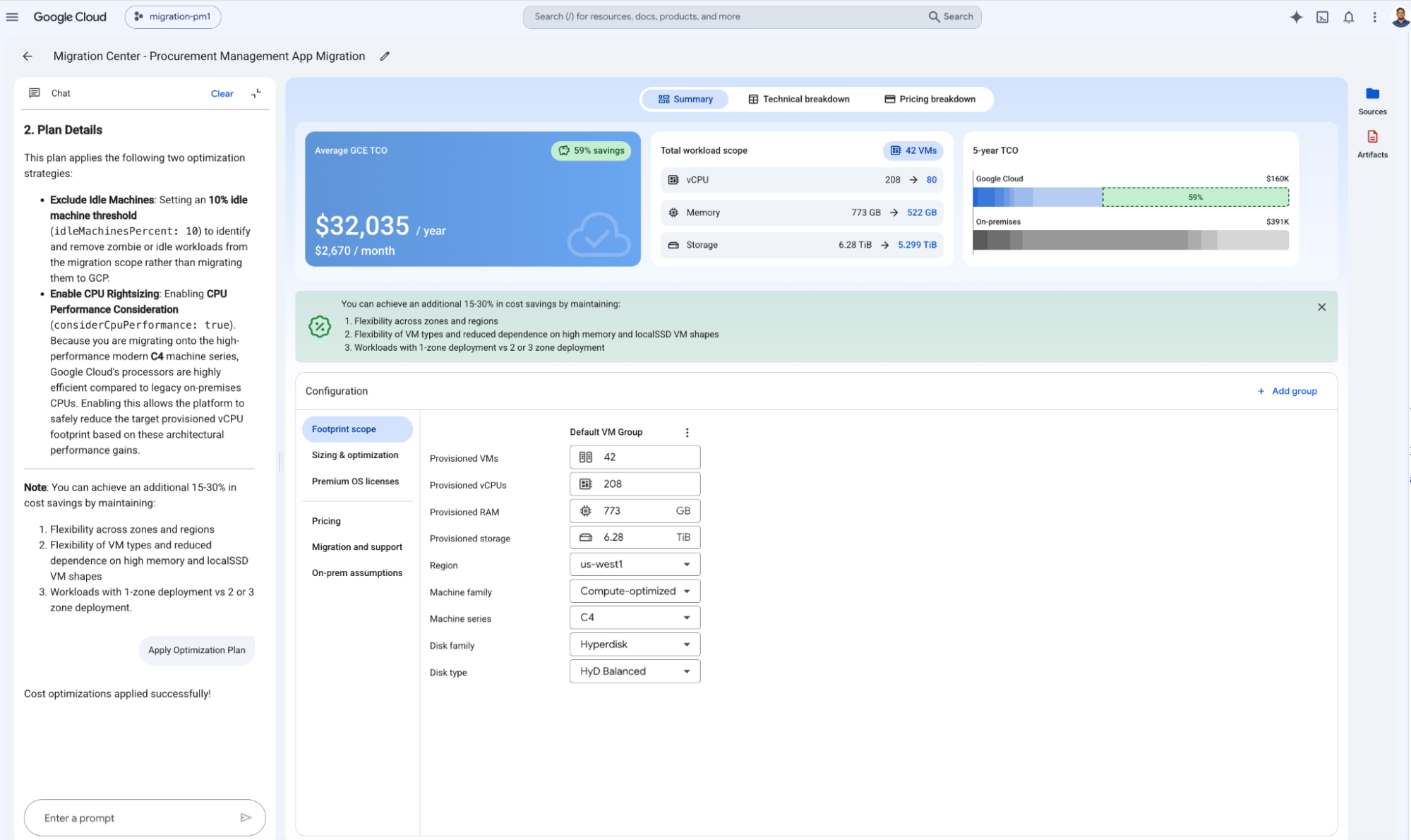This screenshot has width=1411, height=840.
Task: Click the Provisioned RAM field
Action: point(635,511)
